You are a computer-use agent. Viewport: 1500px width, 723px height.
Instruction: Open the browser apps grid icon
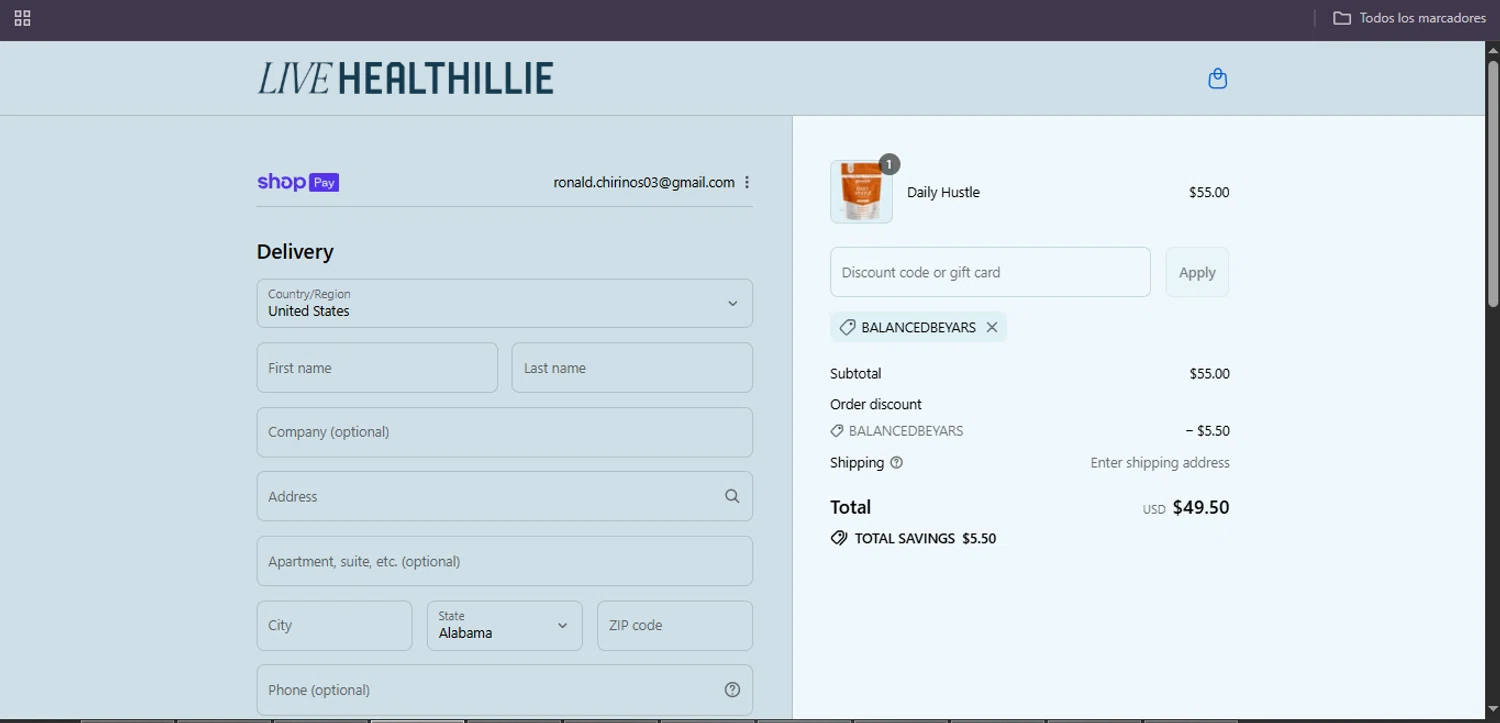coord(22,18)
